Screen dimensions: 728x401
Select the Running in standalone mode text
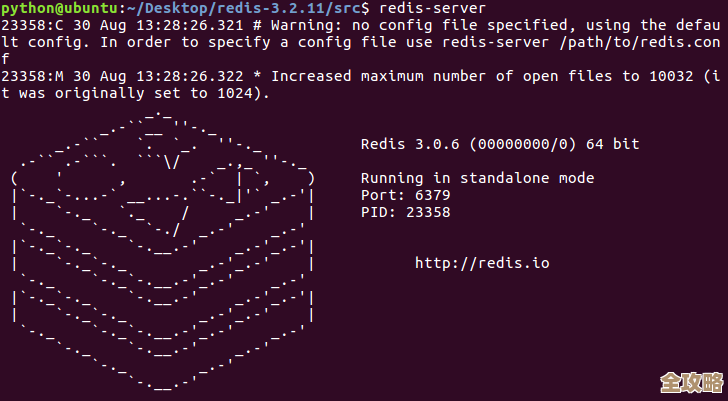pos(477,178)
